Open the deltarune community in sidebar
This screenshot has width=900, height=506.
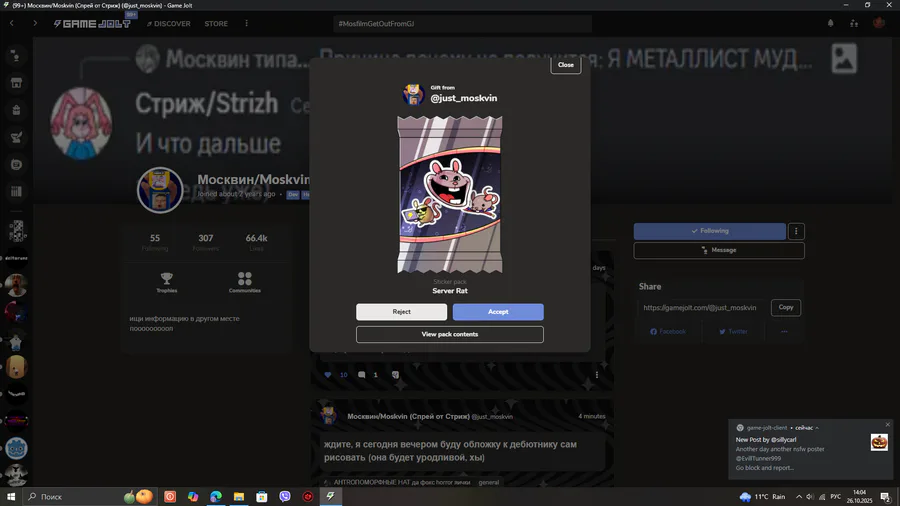pos(16,258)
